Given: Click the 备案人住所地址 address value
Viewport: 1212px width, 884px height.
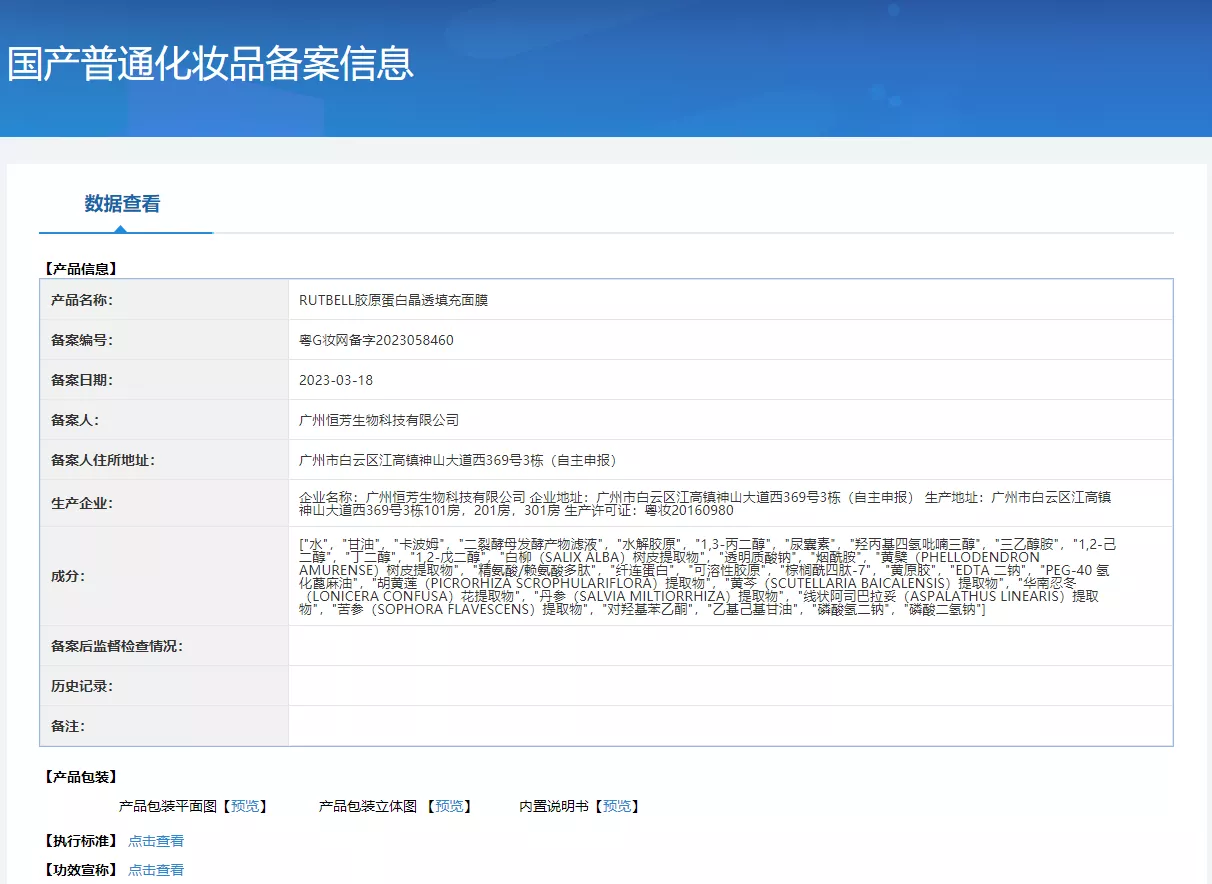Looking at the screenshot, I should pyautogui.click(x=458, y=460).
